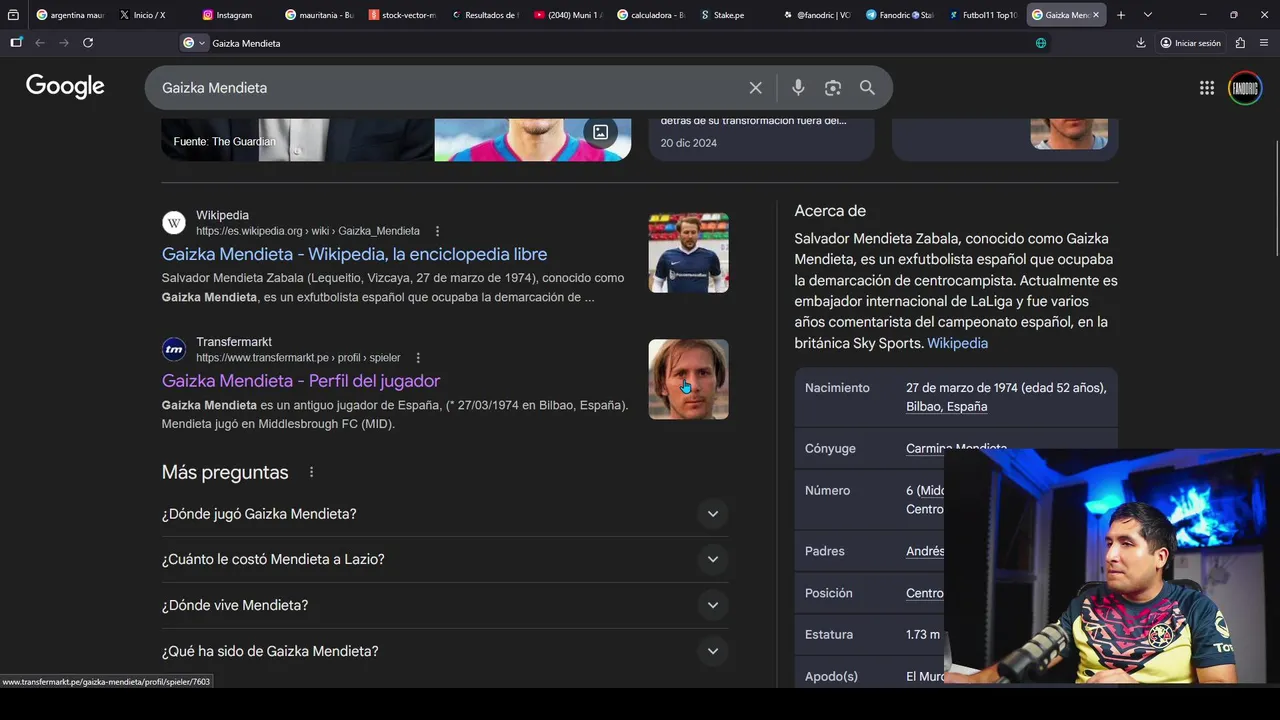This screenshot has width=1280, height=720.
Task: Click the 'Iniciar sesión' button
Action: [x=1190, y=43]
